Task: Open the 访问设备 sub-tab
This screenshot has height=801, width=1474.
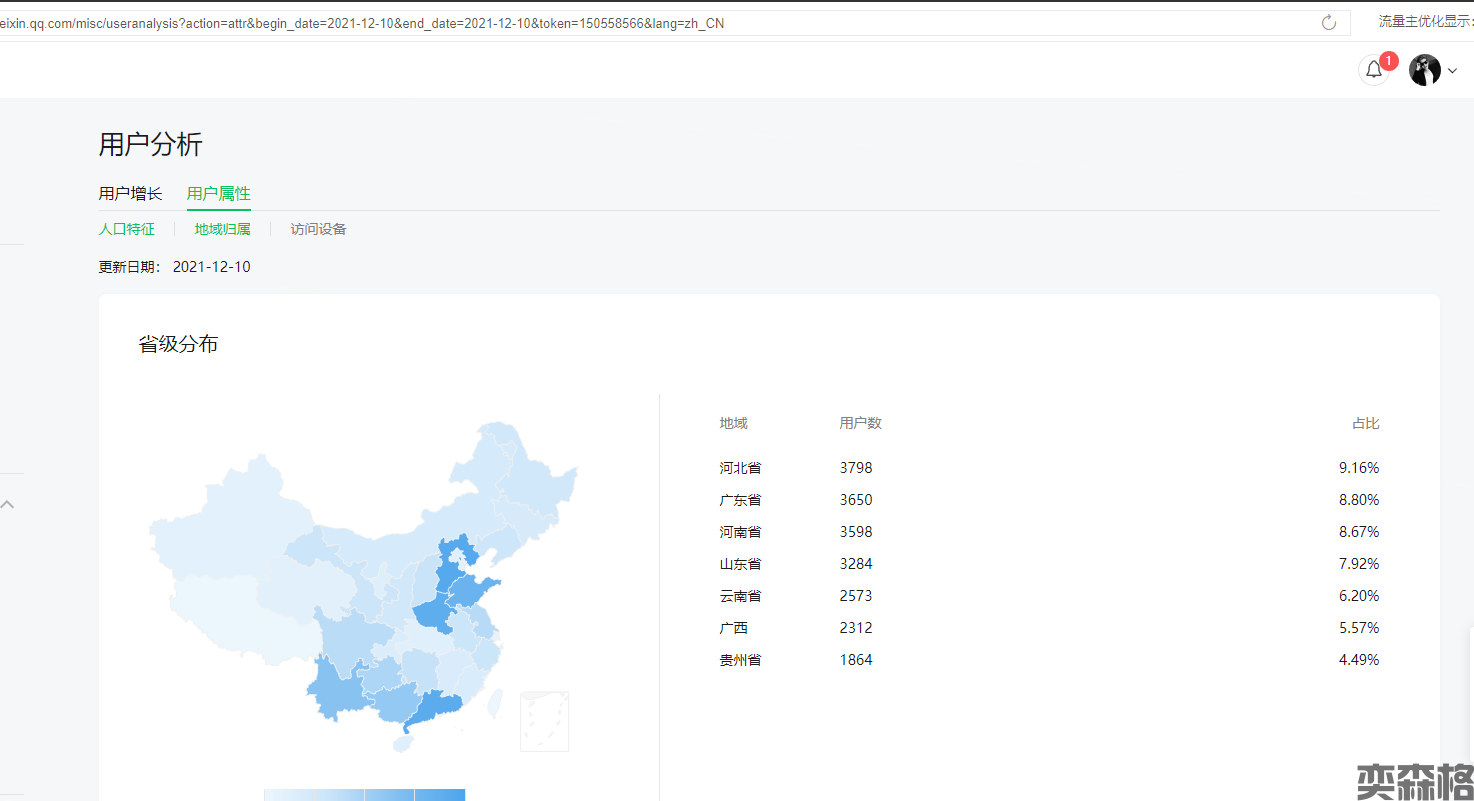Action: pyautogui.click(x=318, y=229)
